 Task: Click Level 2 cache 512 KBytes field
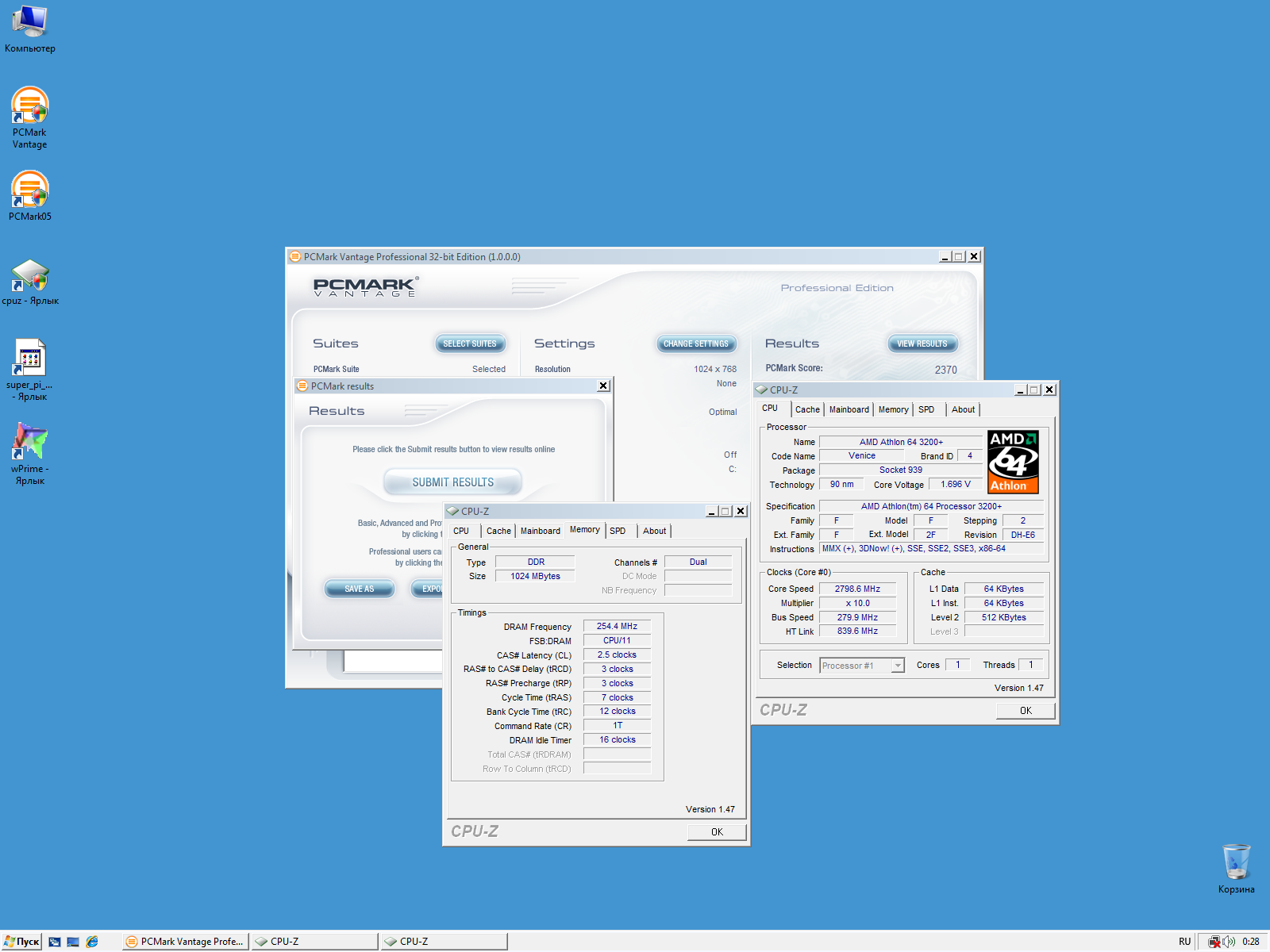[x=1003, y=617]
